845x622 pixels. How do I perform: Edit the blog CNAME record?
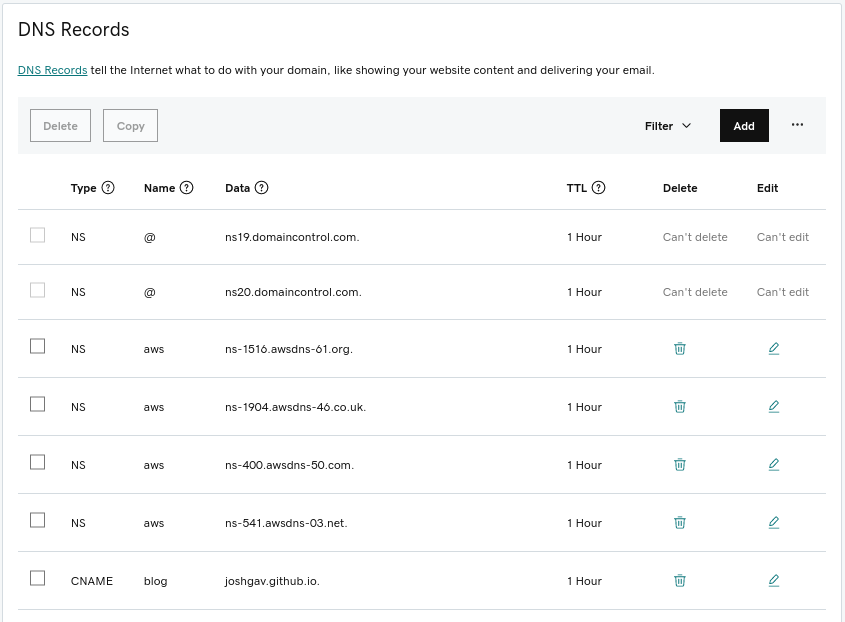(773, 581)
